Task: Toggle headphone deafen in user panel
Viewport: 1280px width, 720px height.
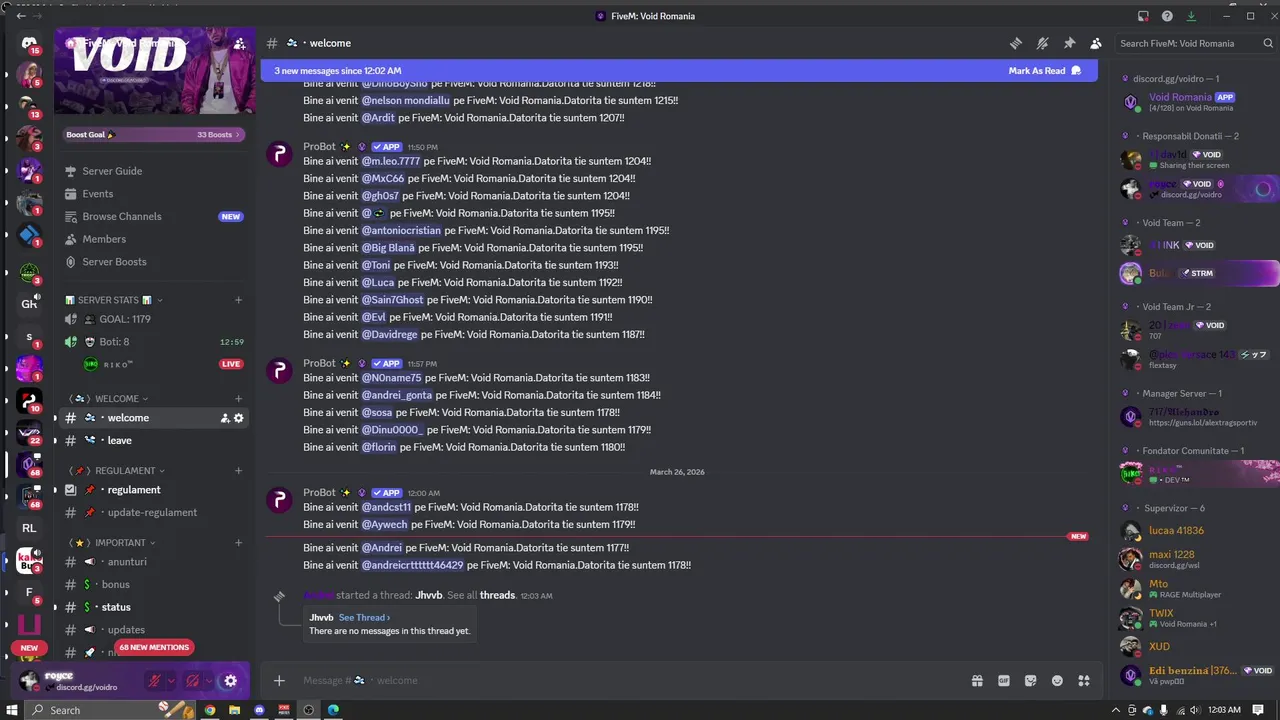Action: point(193,681)
